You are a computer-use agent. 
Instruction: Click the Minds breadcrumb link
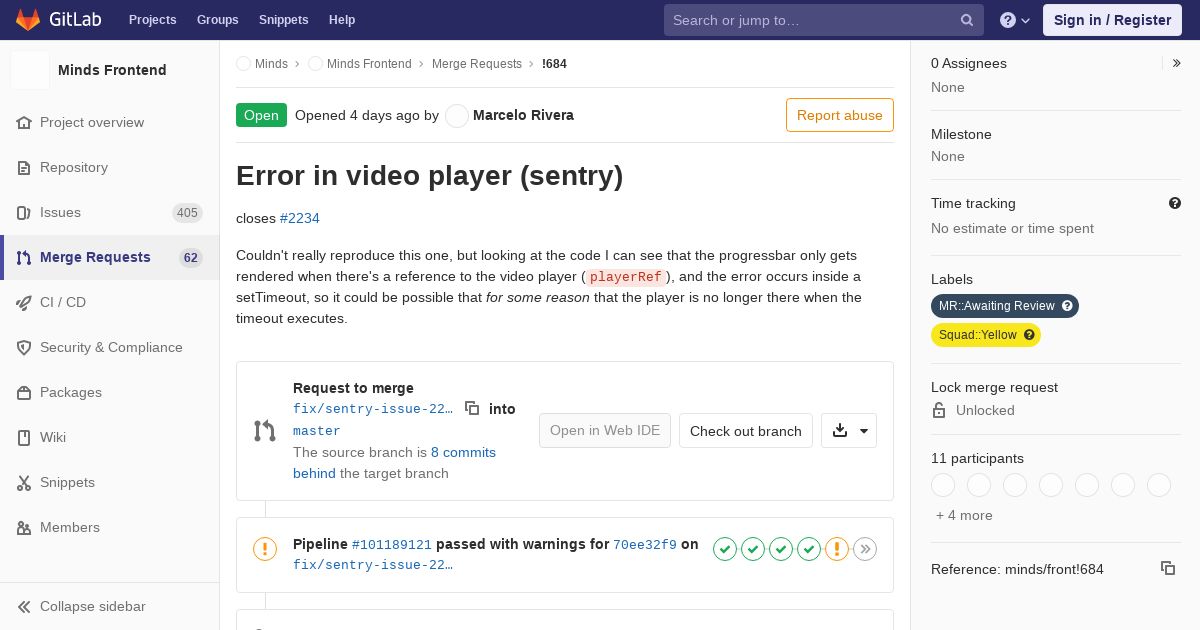tap(271, 64)
